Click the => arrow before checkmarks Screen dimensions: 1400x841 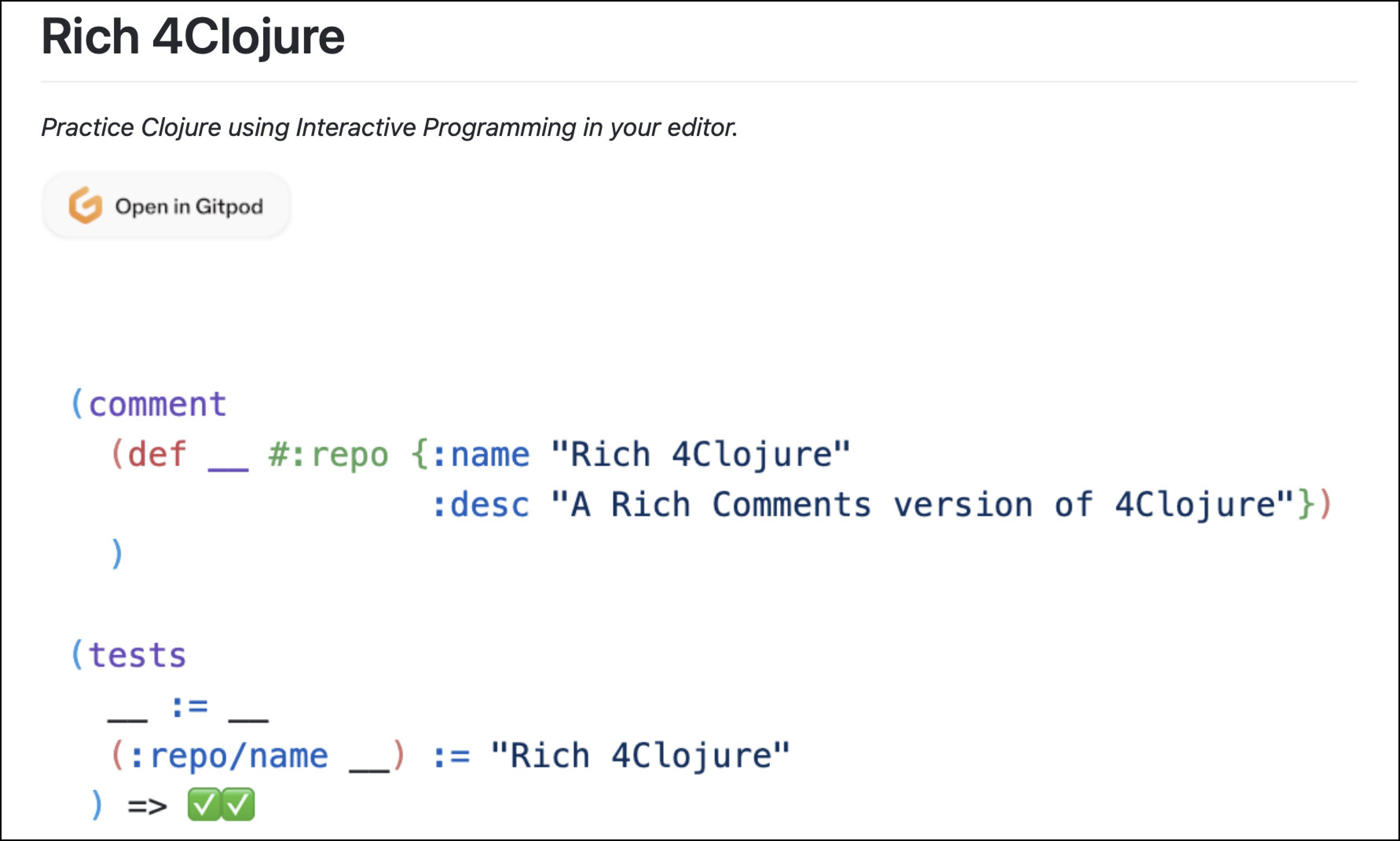tap(148, 806)
